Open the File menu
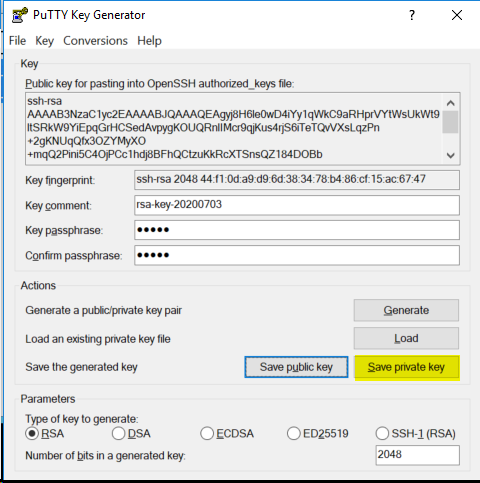This screenshot has height=483, width=480. pos(17,41)
